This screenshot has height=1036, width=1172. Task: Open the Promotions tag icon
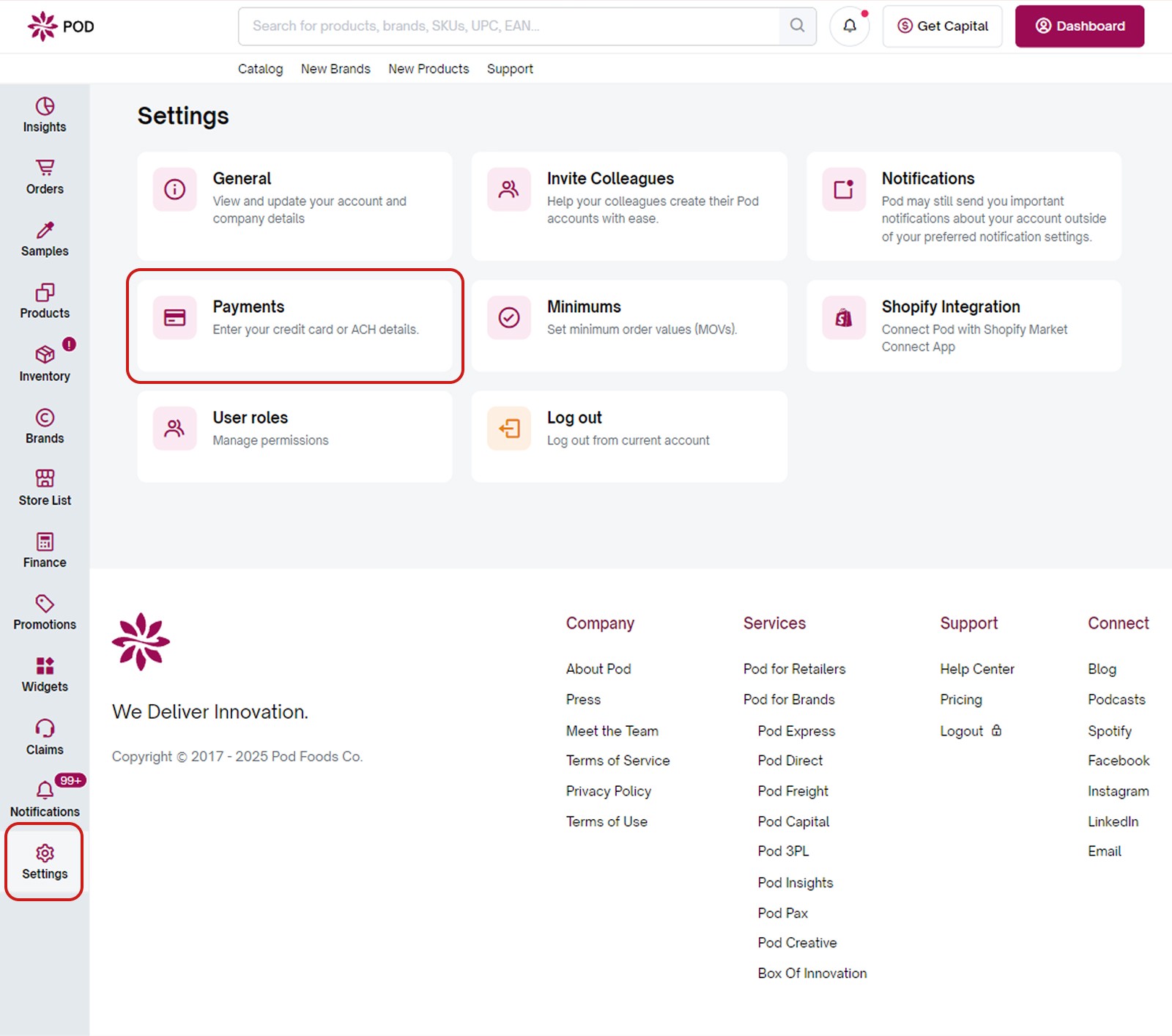click(x=44, y=604)
